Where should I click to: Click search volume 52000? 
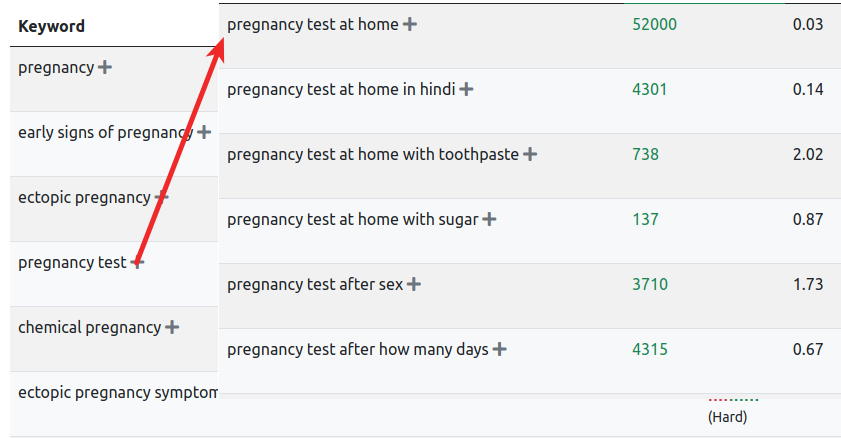pyautogui.click(x=654, y=24)
